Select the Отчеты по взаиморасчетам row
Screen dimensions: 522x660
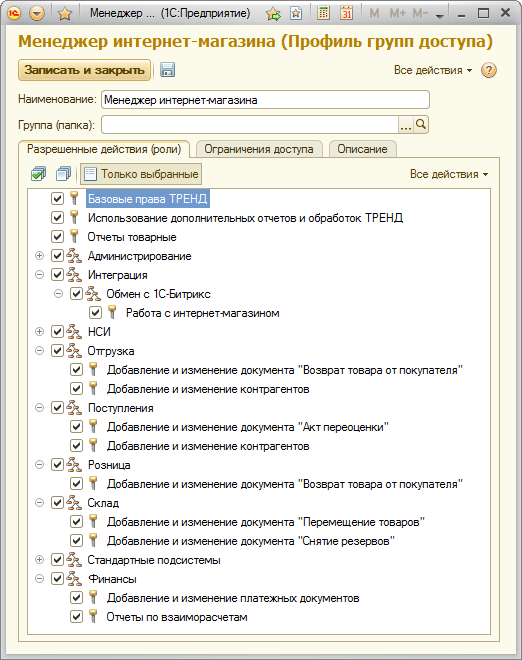click(177, 617)
